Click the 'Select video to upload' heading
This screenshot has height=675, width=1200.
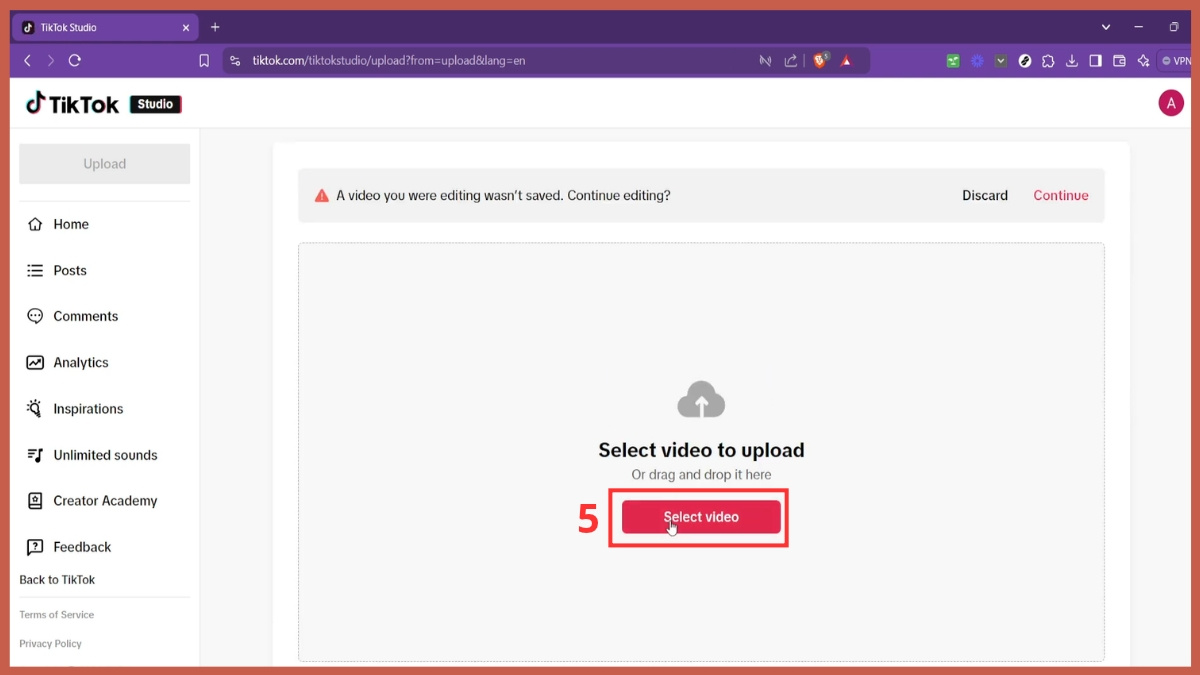click(x=701, y=450)
